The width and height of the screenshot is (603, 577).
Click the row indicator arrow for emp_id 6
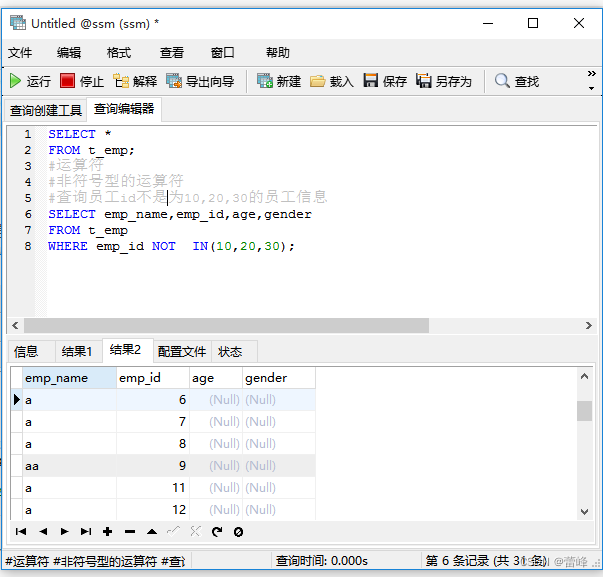click(x=16, y=400)
